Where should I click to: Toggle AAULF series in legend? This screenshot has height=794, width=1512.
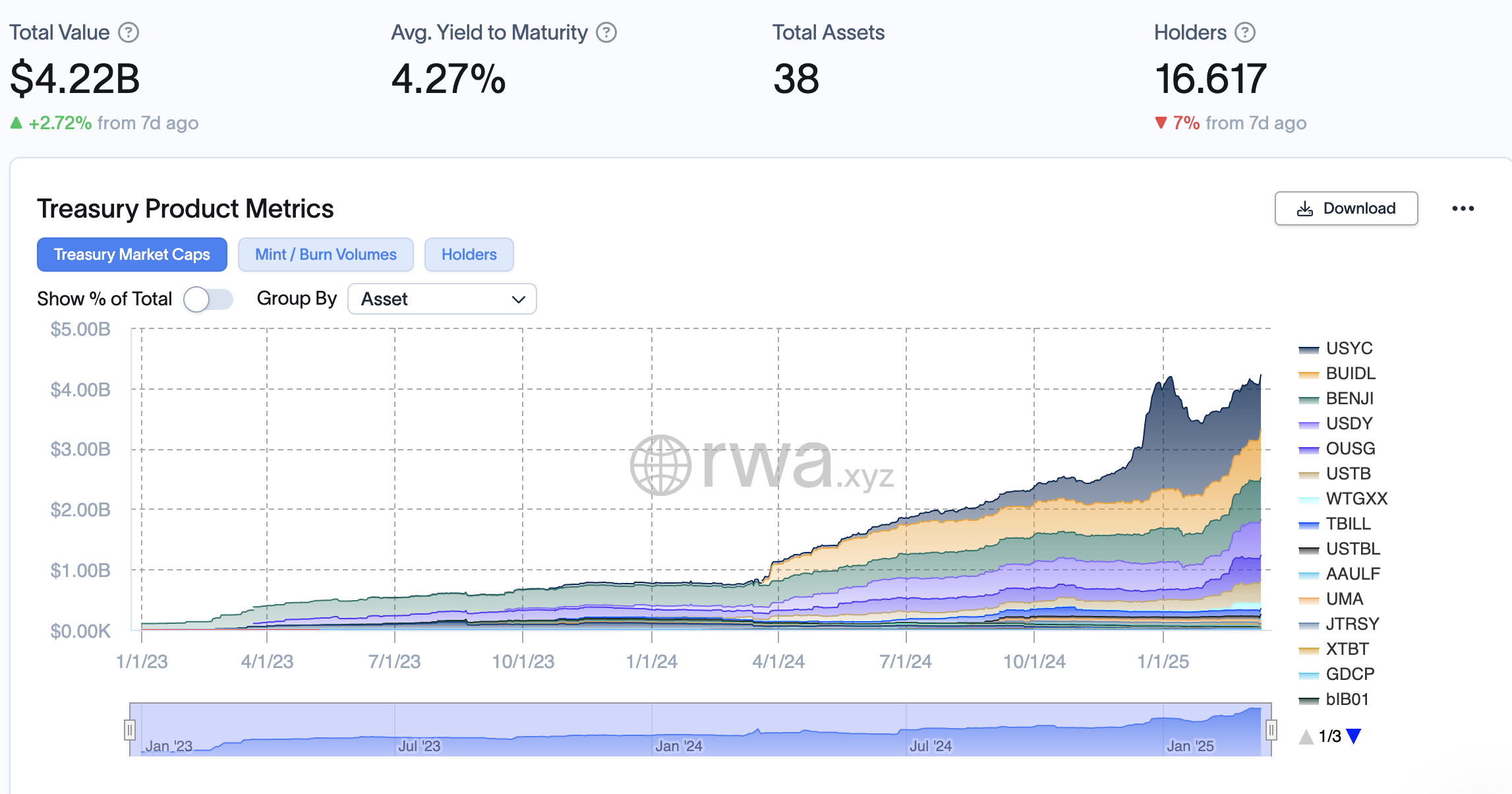(1340, 574)
